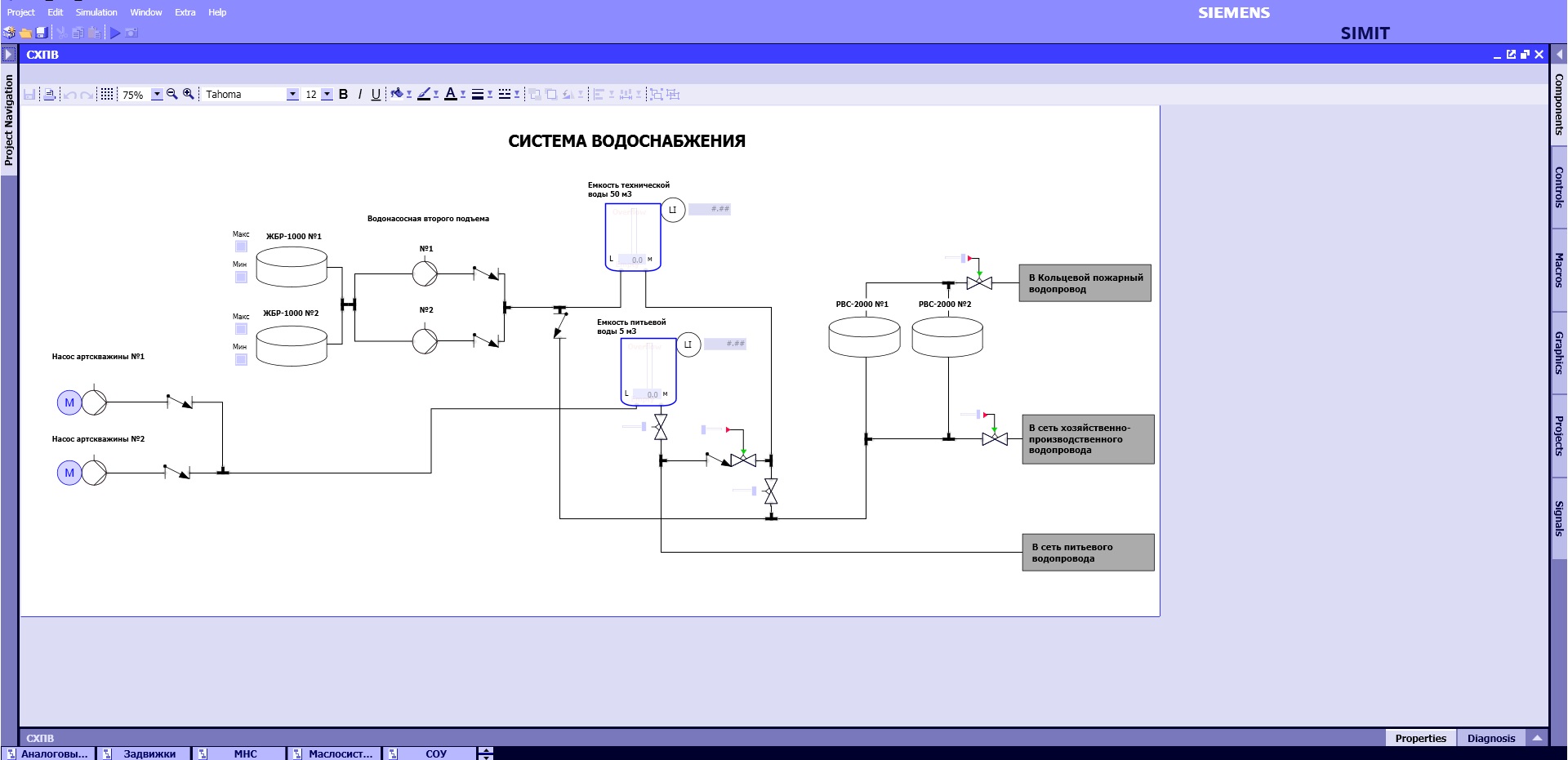Click the open project folder icon

click(25, 33)
